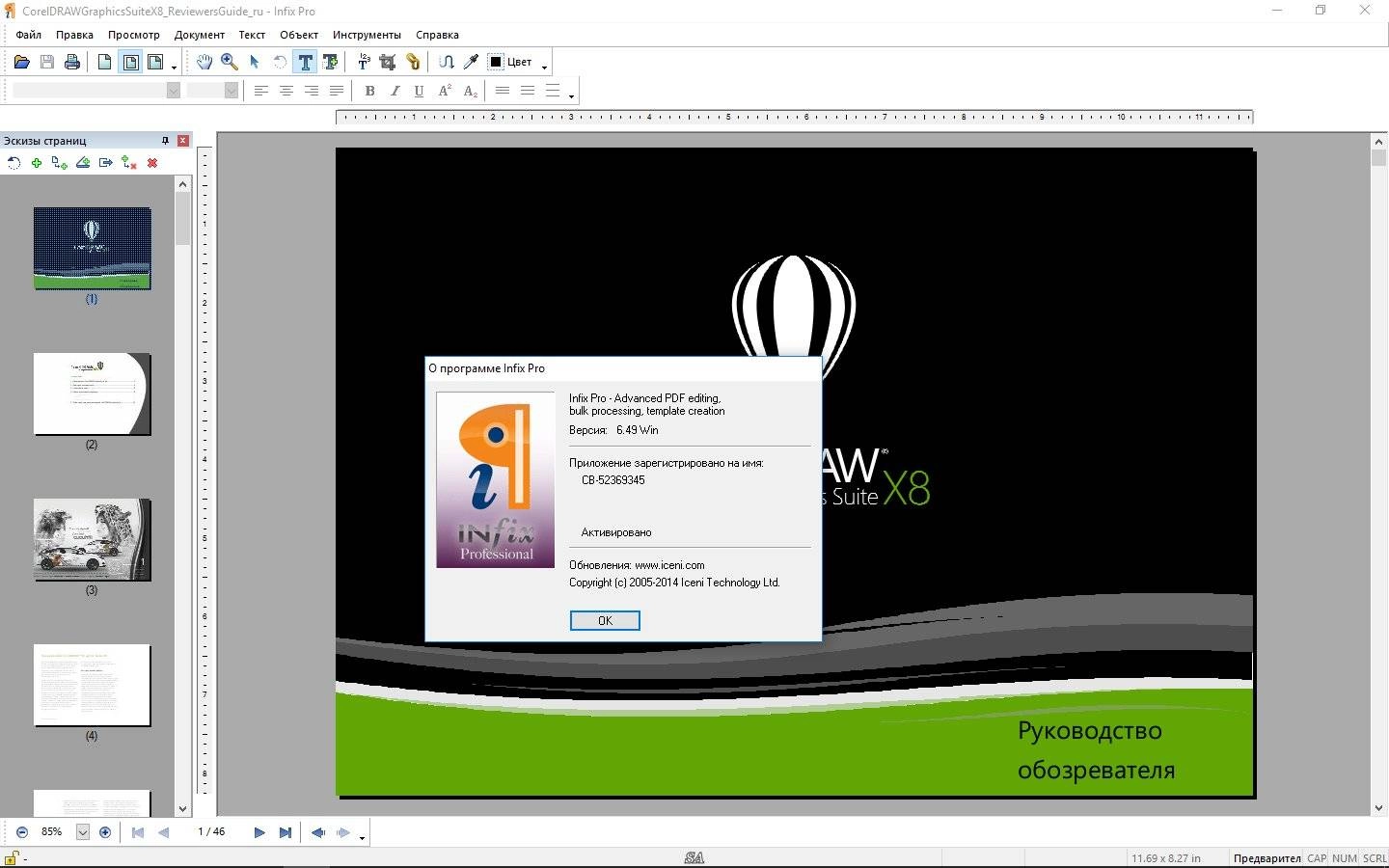1389x868 pixels.
Task: Select page thumbnail (2)
Action: point(92,393)
